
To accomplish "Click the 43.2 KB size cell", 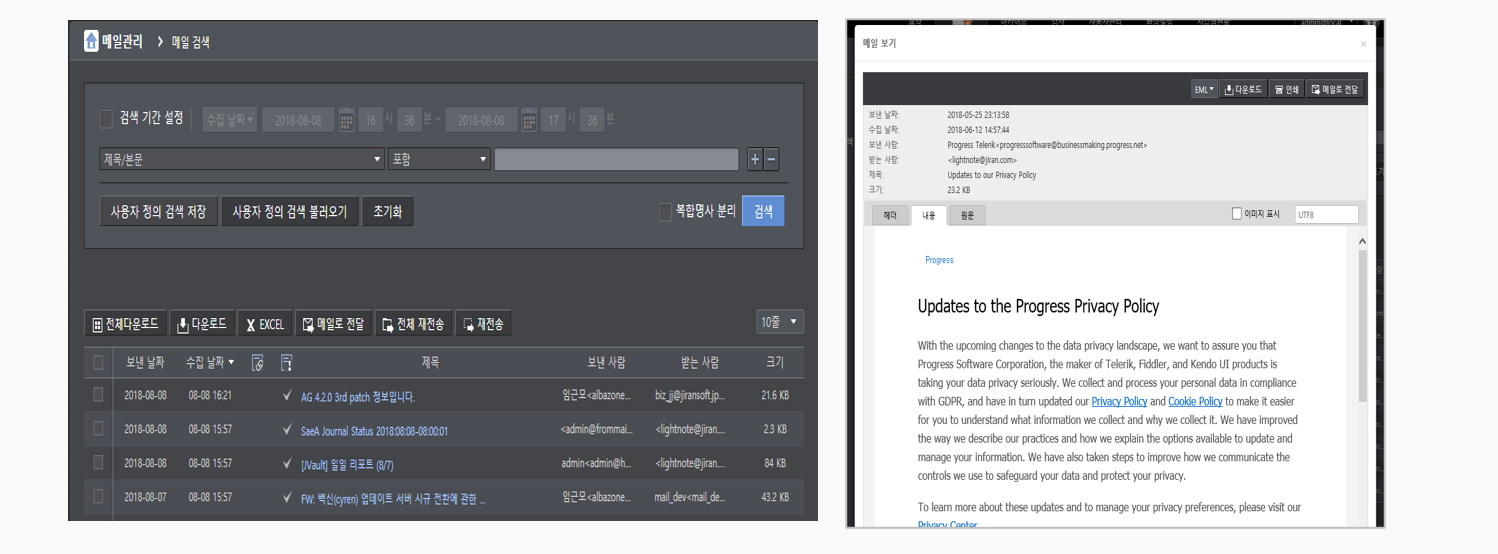I will (x=775, y=497).
